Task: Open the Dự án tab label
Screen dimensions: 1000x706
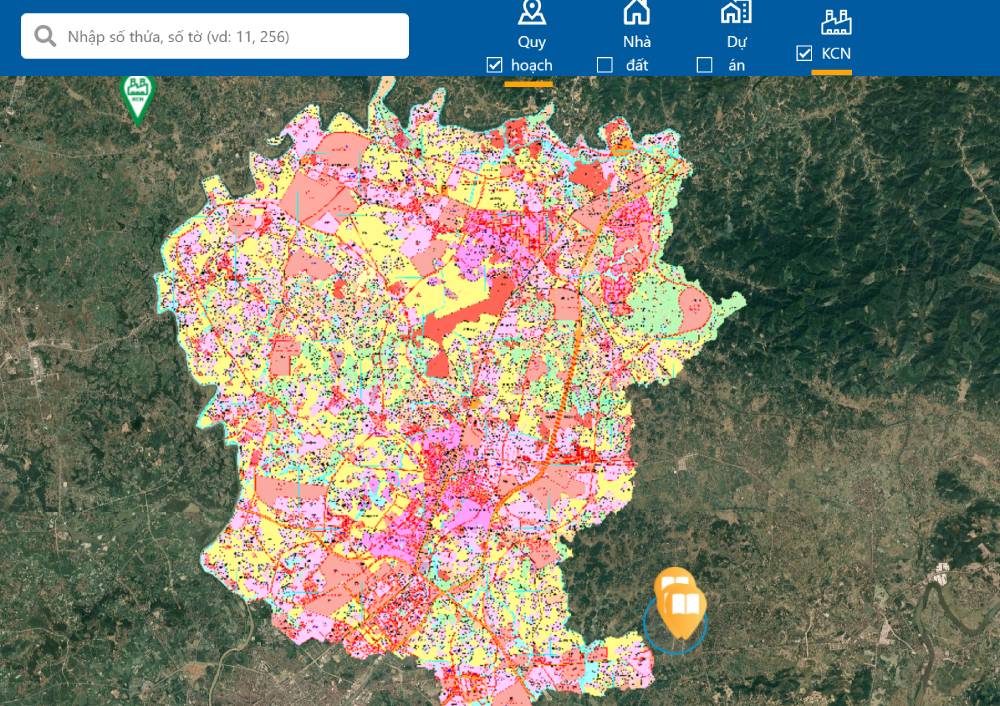Action: (738, 54)
